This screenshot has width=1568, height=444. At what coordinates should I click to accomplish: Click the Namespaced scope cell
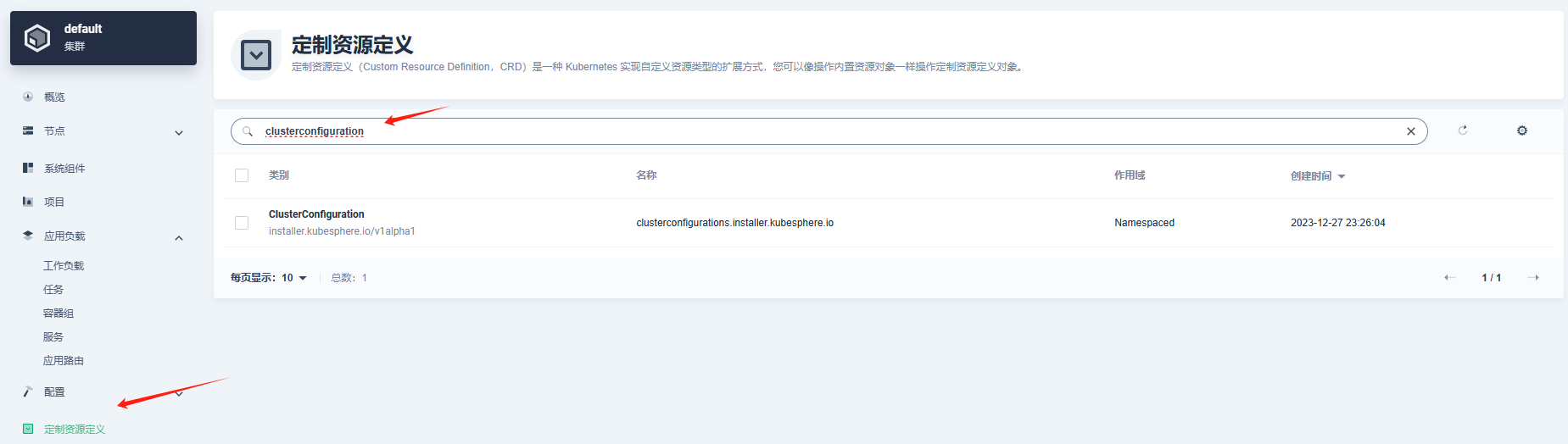(1144, 223)
